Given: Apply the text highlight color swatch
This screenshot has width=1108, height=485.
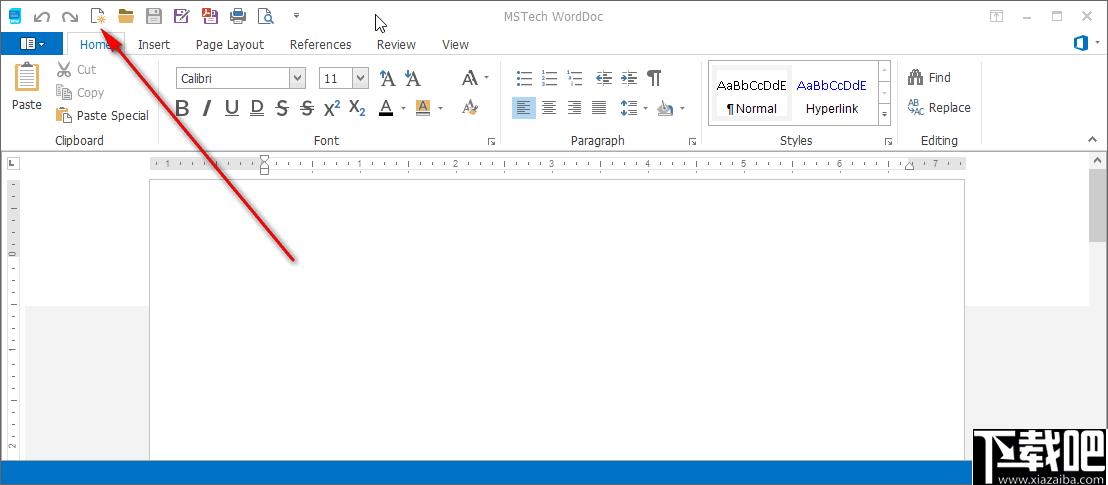Looking at the screenshot, I should (423, 108).
